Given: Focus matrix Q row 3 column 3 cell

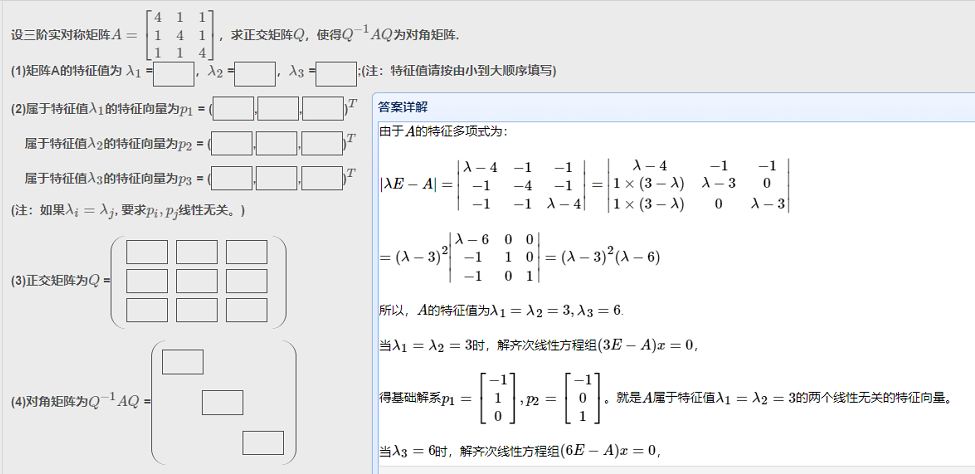Looking at the screenshot, I should click(x=247, y=310).
